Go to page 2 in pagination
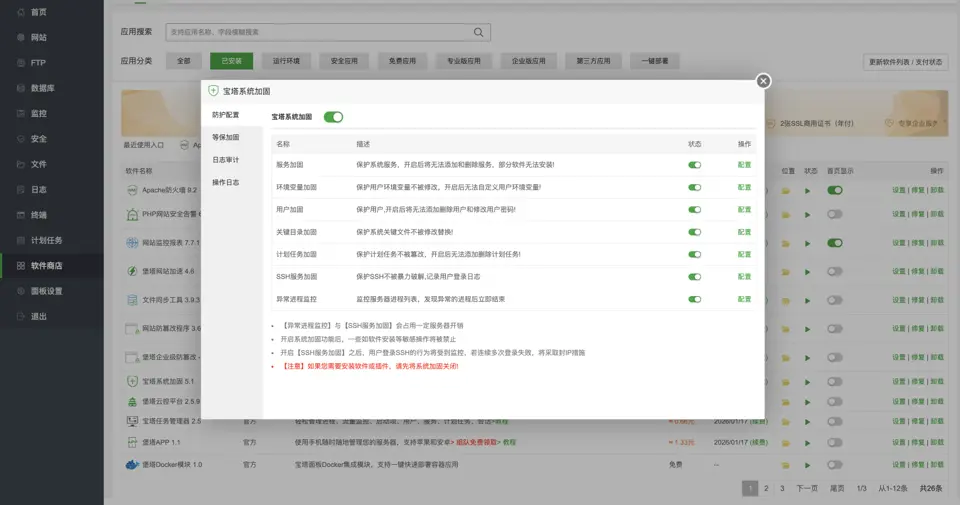Screen dimensions: 960x505 tap(766, 488)
